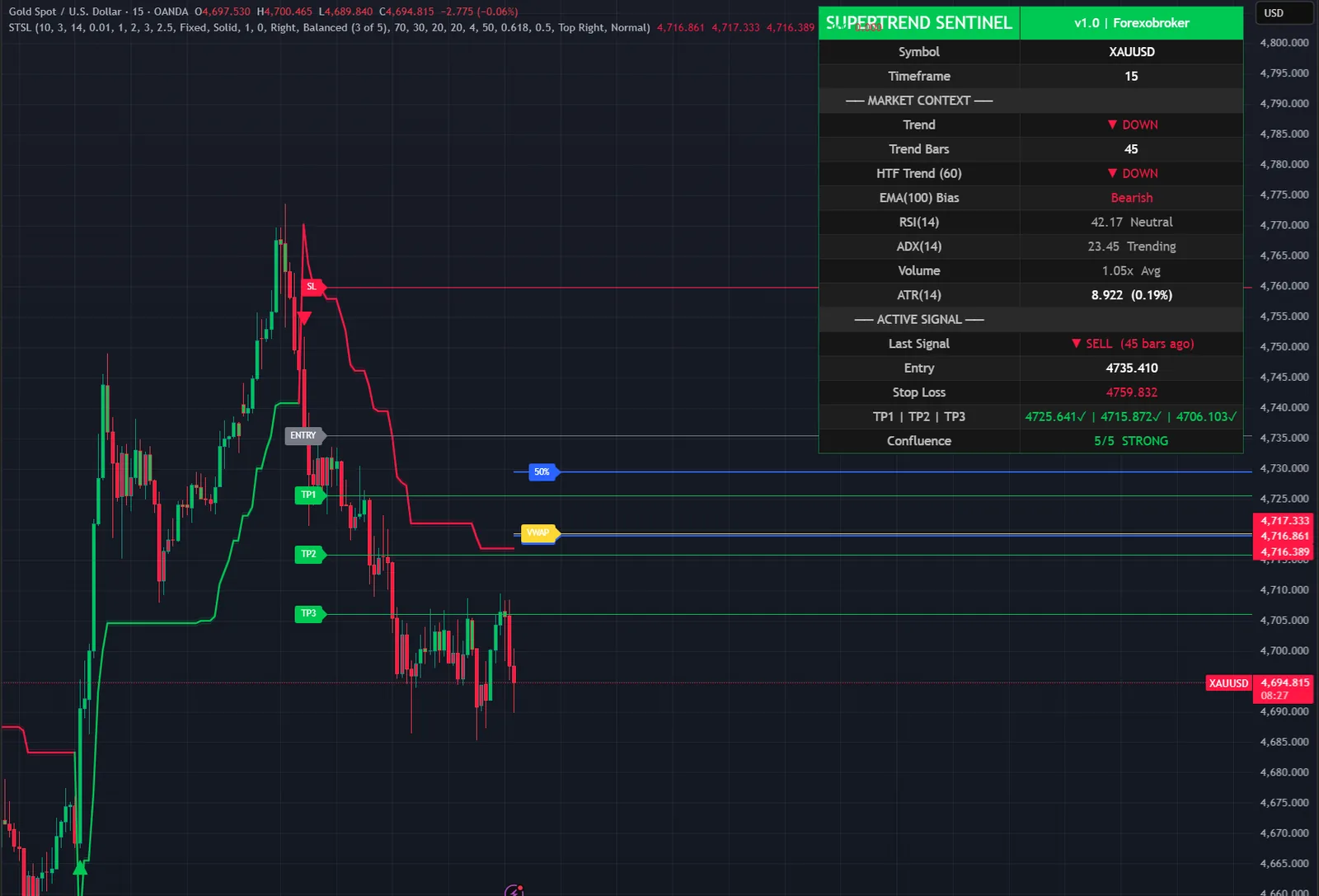Click the ATR(14) value 8.922 (0.19%)
This screenshot has height=896, width=1319.
click(x=1131, y=295)
